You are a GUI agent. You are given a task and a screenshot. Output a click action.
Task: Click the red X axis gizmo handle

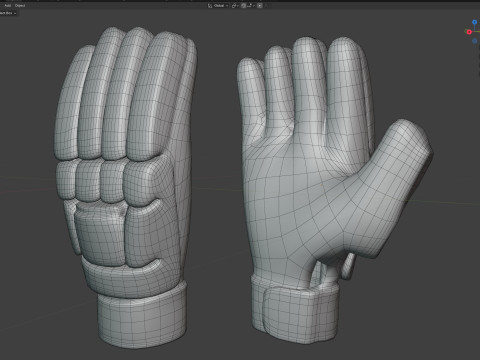pyautogui.click(x=469, y=32)
